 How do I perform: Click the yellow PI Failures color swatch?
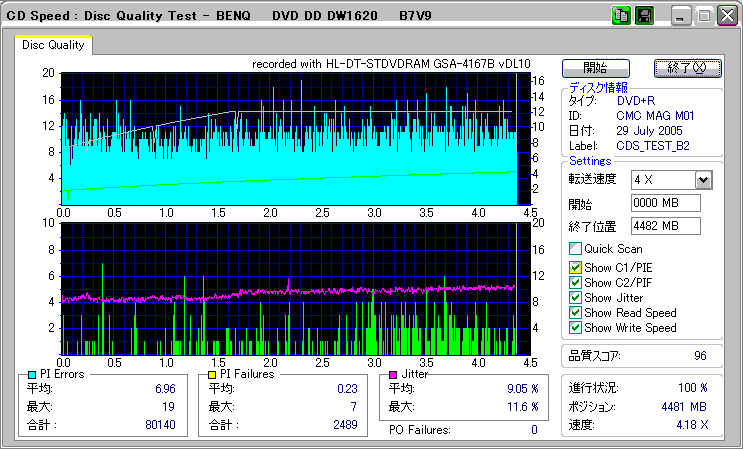point(213,374)
